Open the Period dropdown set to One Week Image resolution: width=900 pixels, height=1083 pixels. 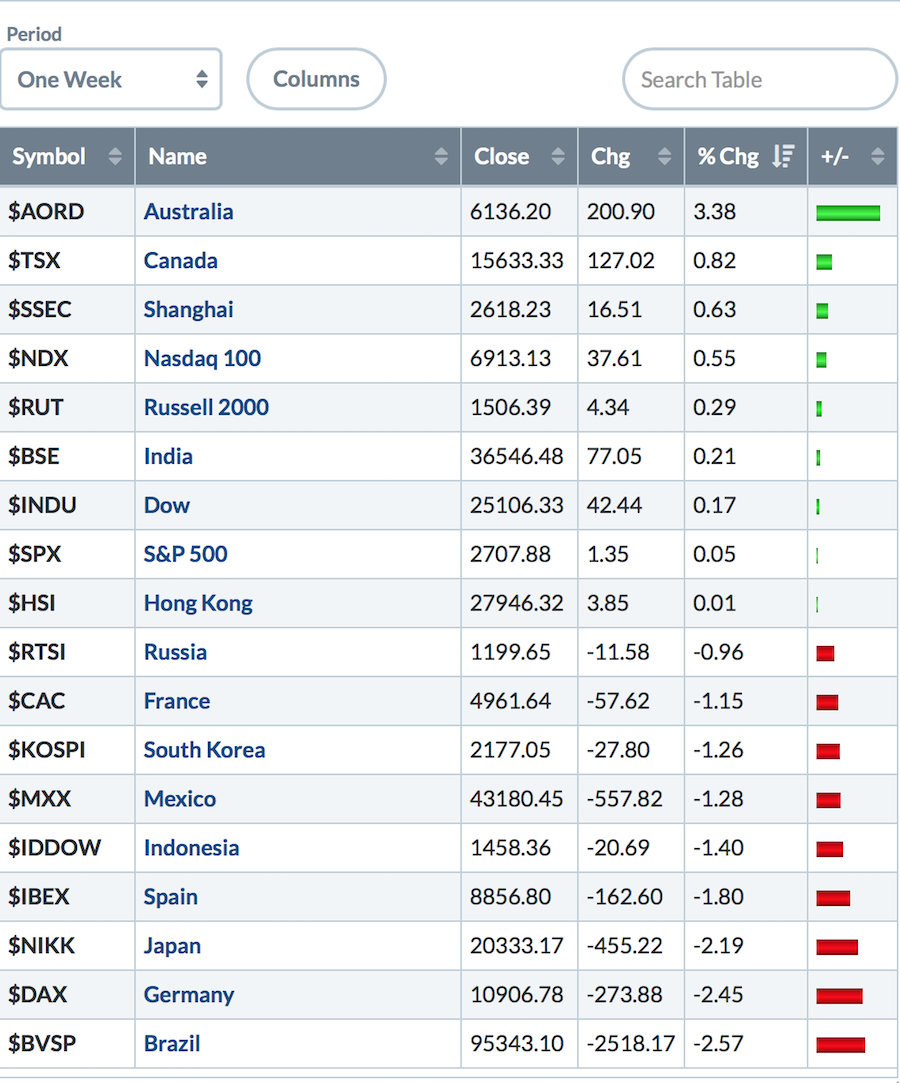pos(111,79)
